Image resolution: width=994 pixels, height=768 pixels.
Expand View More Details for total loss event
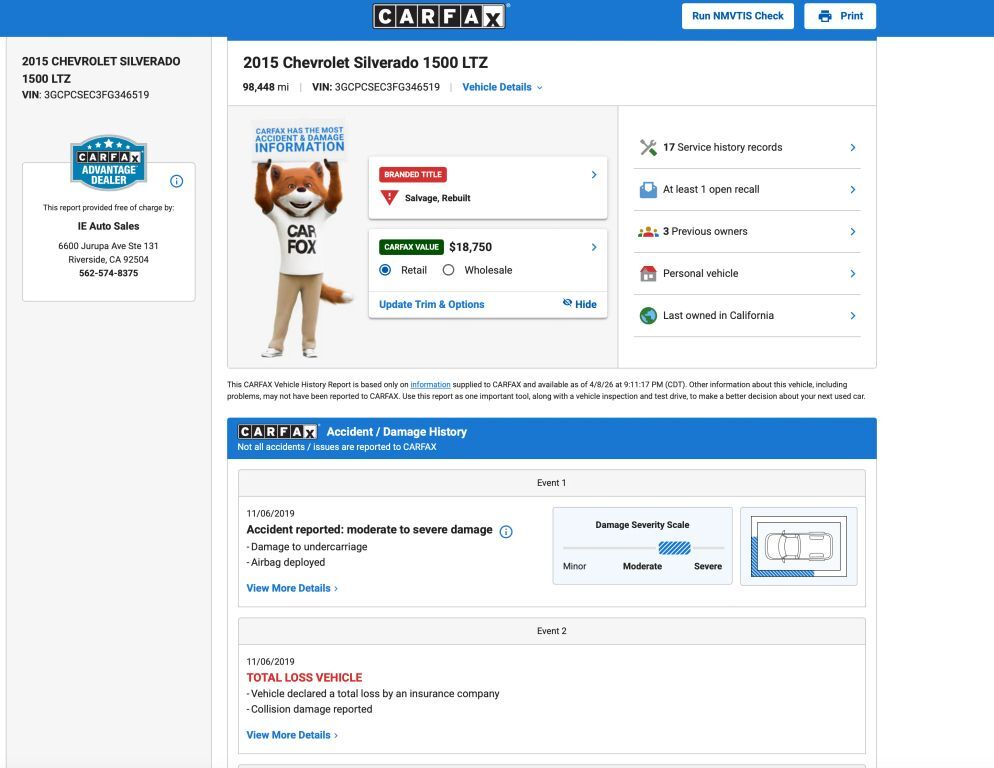coord(292,735)
